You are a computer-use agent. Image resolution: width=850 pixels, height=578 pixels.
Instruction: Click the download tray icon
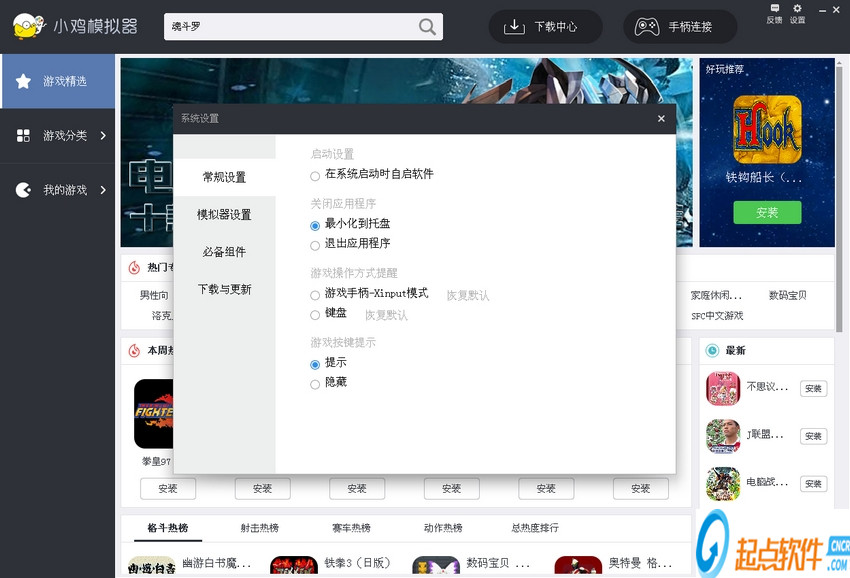tap(514, 27)
